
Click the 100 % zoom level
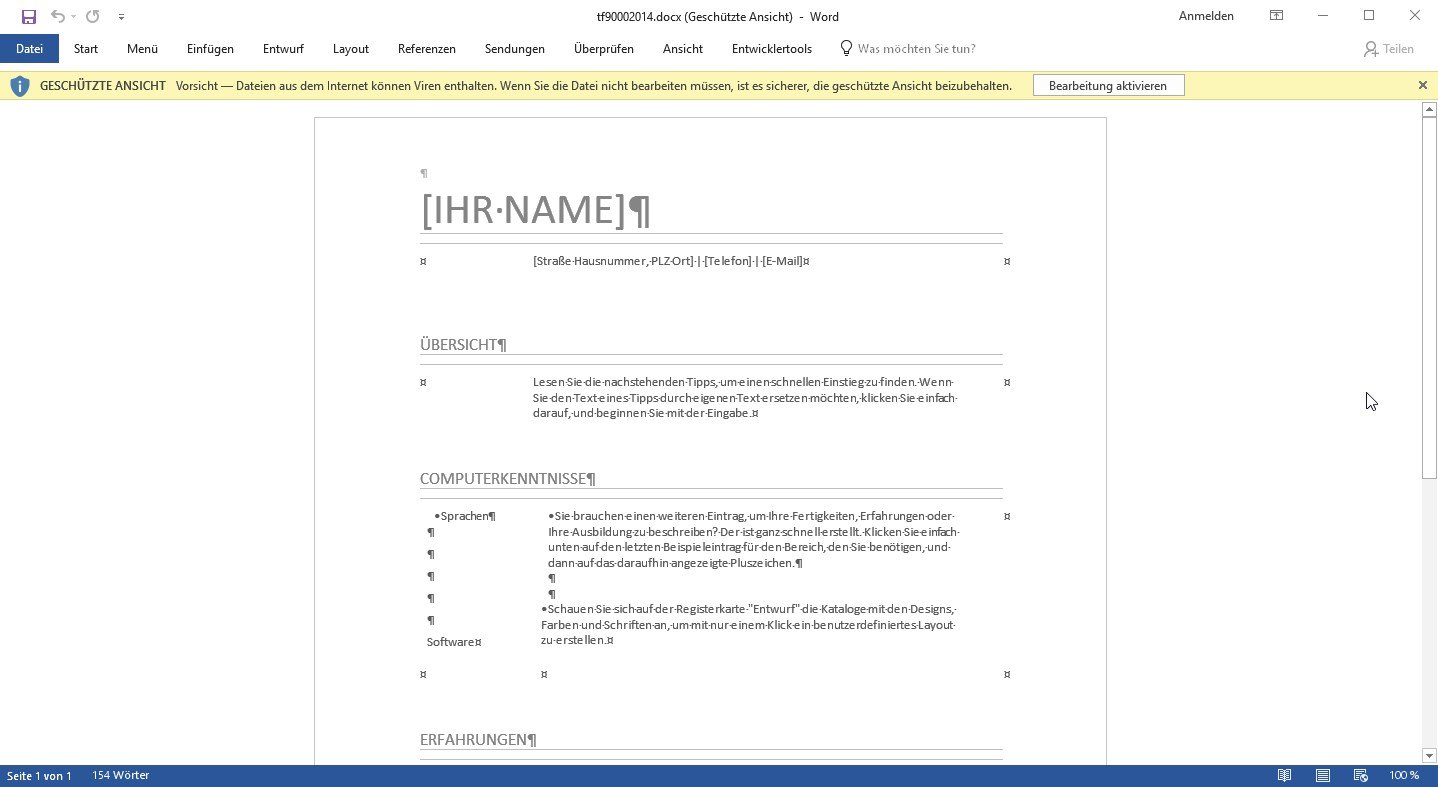[1404, 776]
